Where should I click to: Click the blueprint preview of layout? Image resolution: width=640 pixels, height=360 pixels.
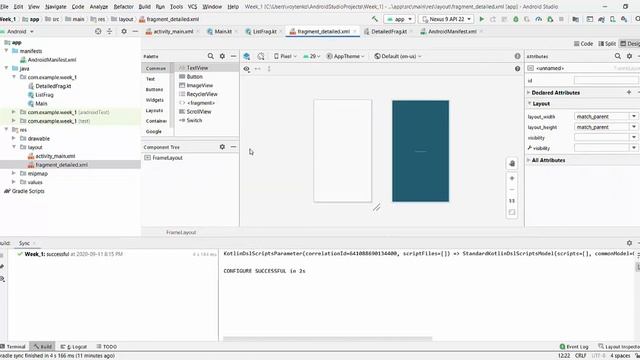pos(420,151)
